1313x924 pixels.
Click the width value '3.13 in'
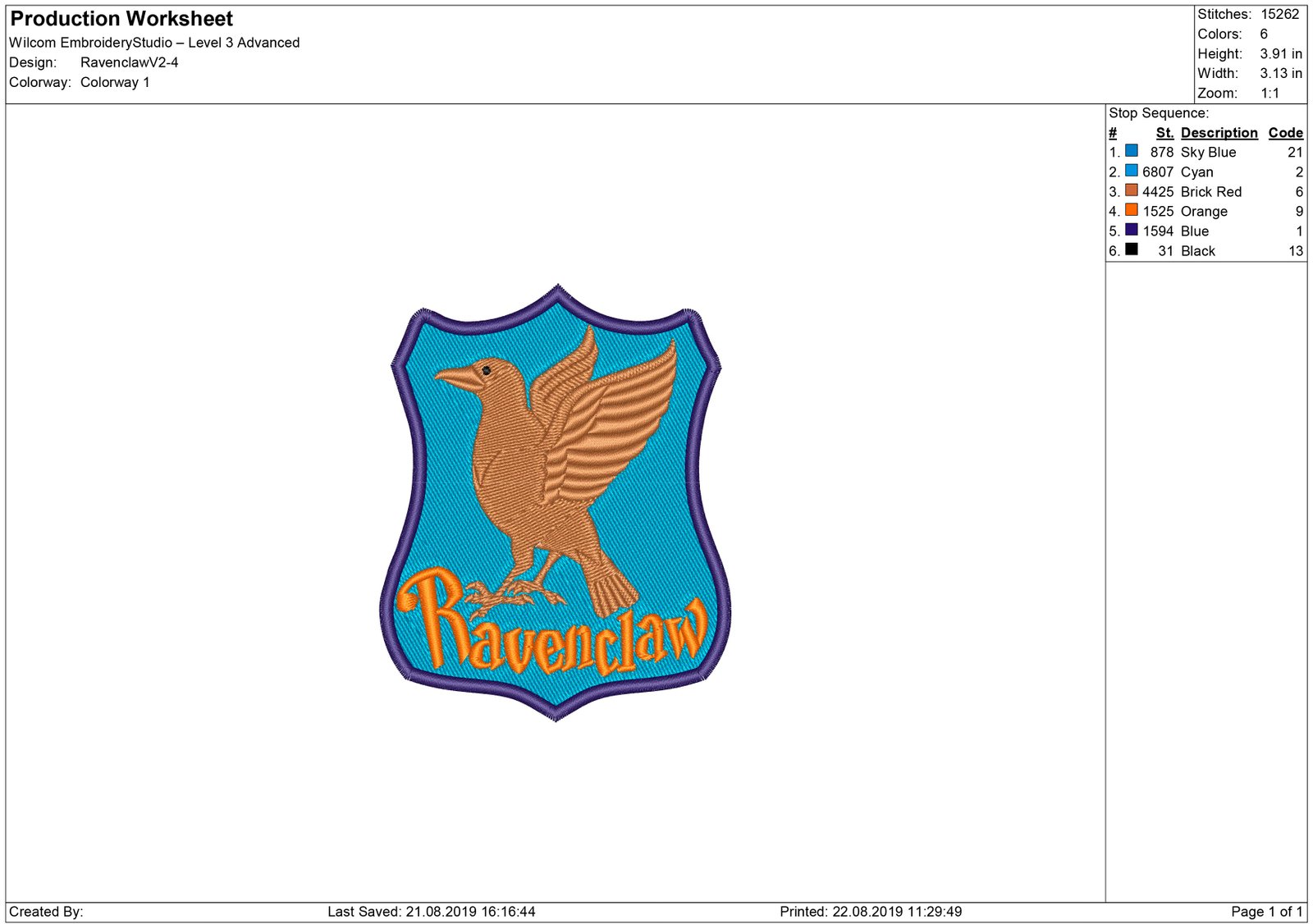click(1281, 73)
